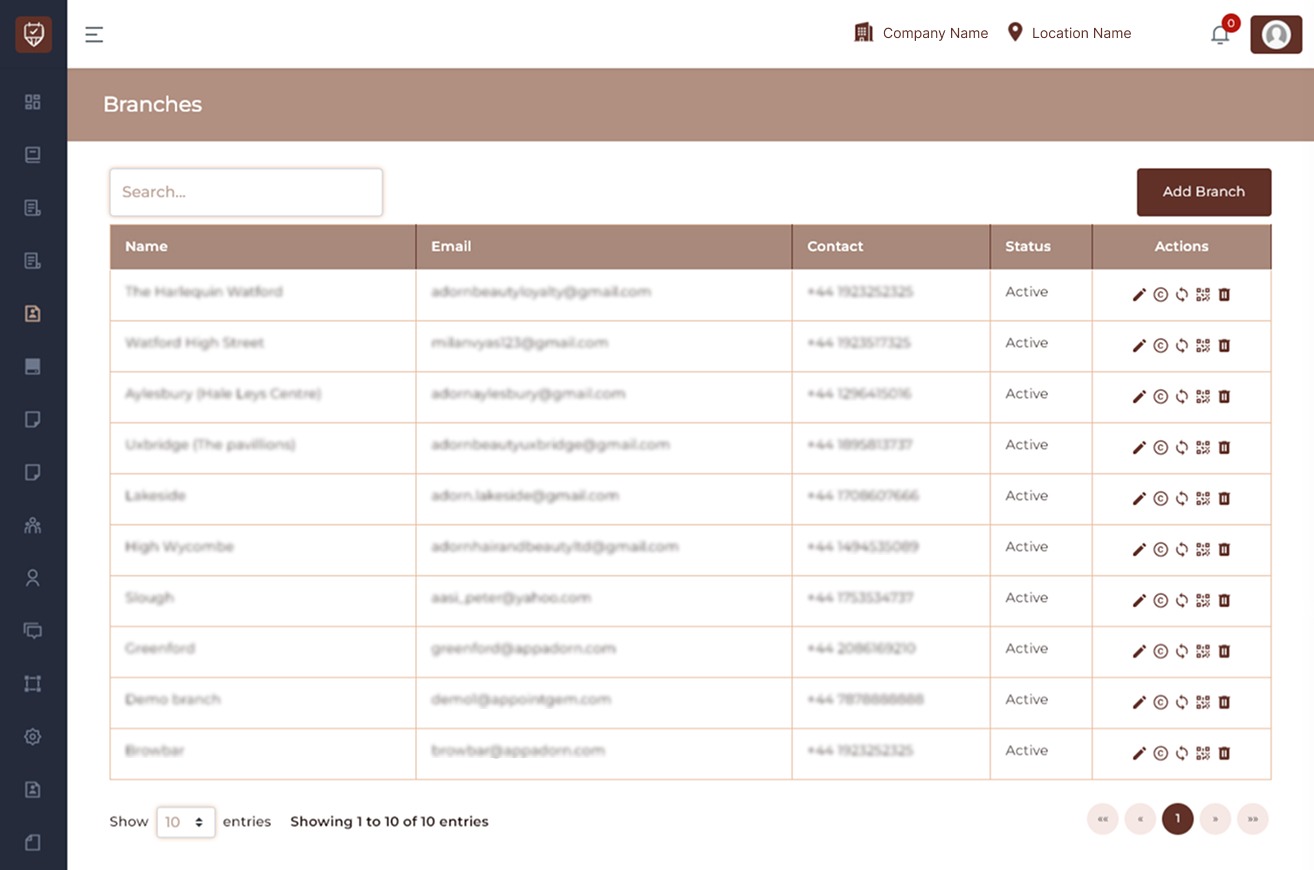
Task: Open the Company Name selector
Action: pyautogui.click(x=921, y=33)
